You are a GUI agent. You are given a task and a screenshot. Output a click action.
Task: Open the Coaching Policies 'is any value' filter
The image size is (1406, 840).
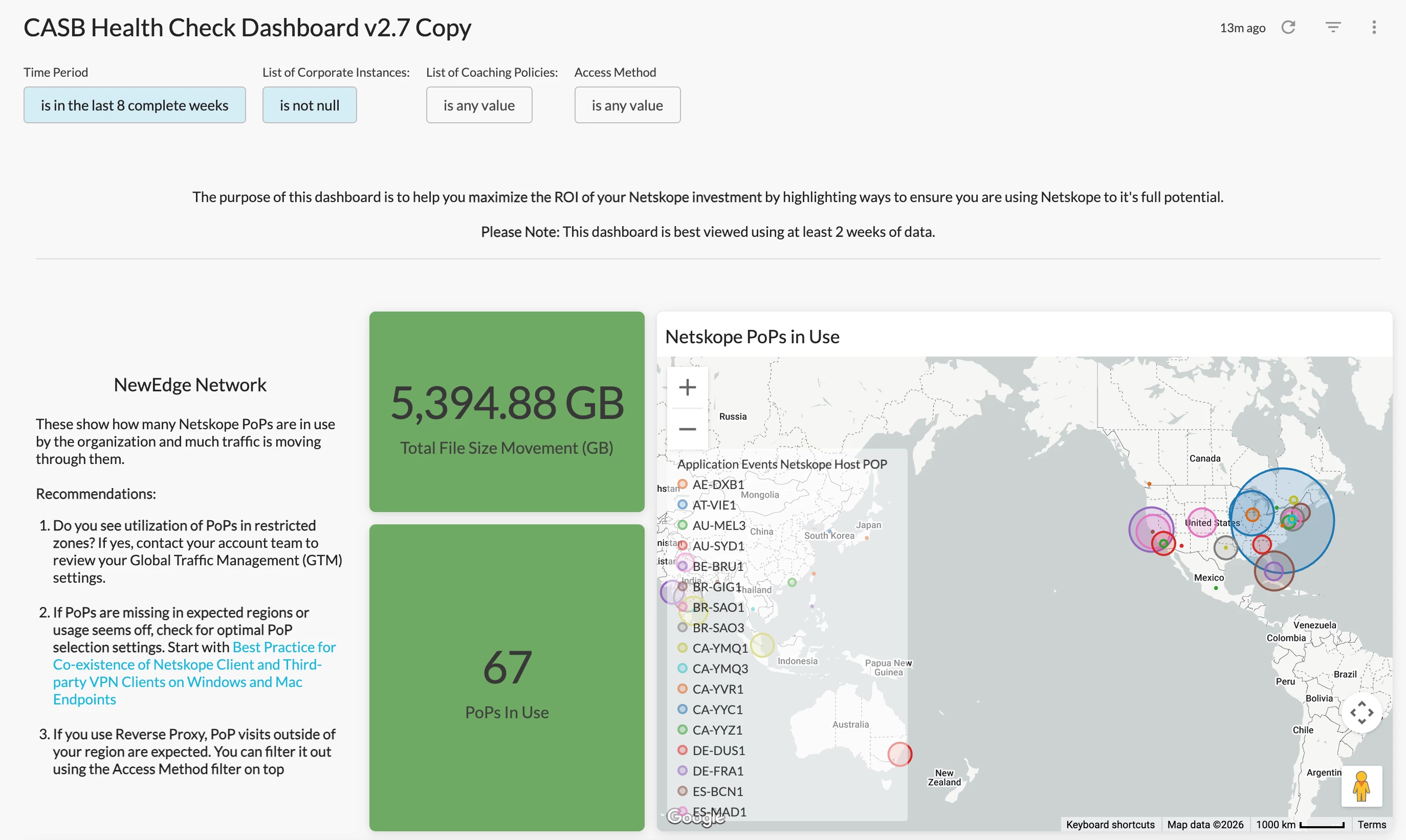tap(479, 105)
